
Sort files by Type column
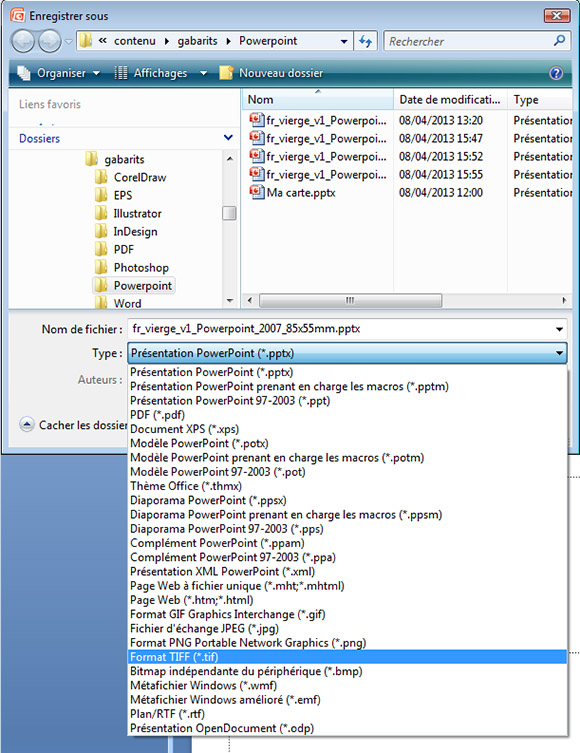(x=540, y=99)
